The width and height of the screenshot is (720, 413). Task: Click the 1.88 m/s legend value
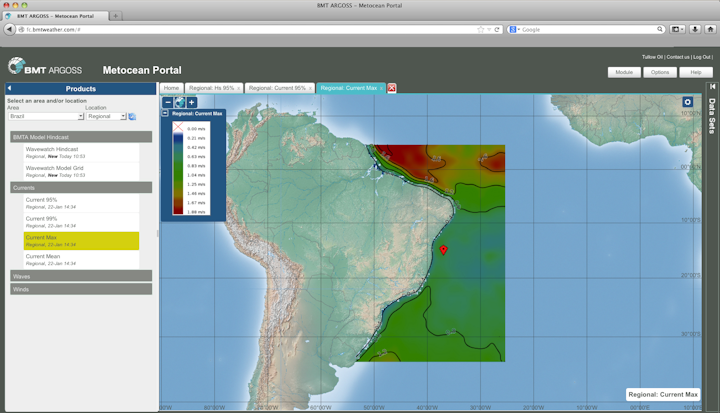(x=196, y=212)
